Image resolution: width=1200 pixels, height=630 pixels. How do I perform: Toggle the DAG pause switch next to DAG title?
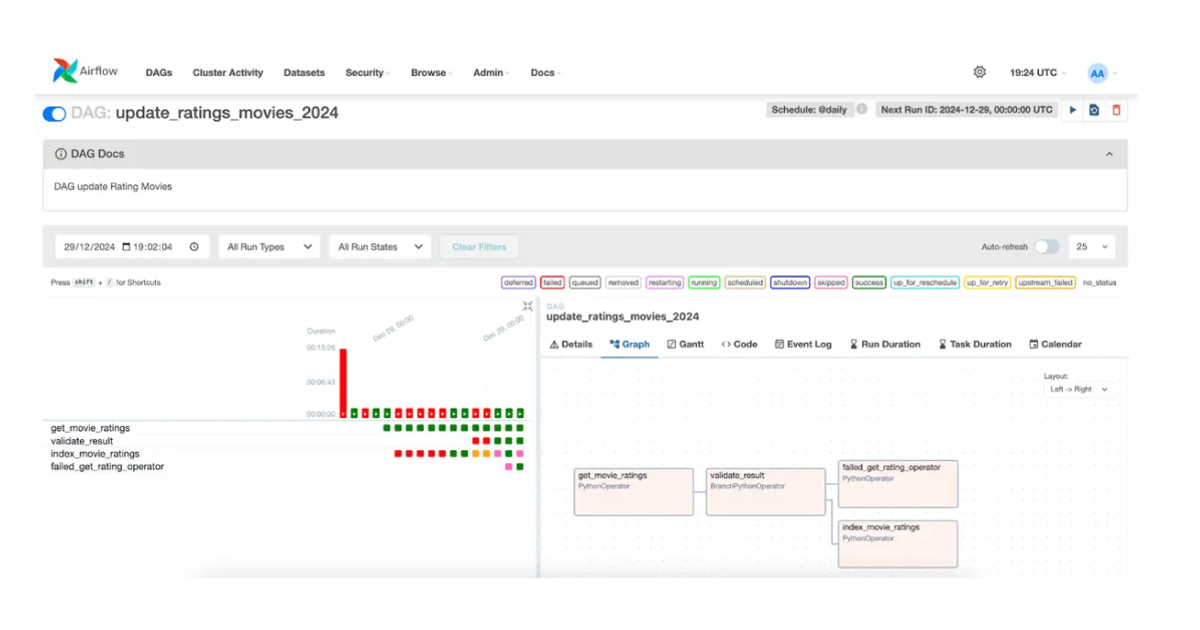coord(54,113)
